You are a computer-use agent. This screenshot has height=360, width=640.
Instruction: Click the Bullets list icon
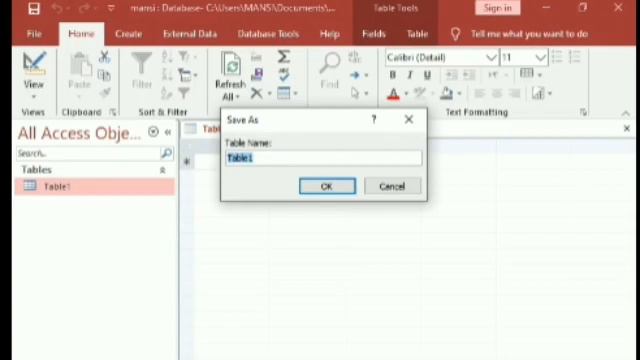pos(557,57)
